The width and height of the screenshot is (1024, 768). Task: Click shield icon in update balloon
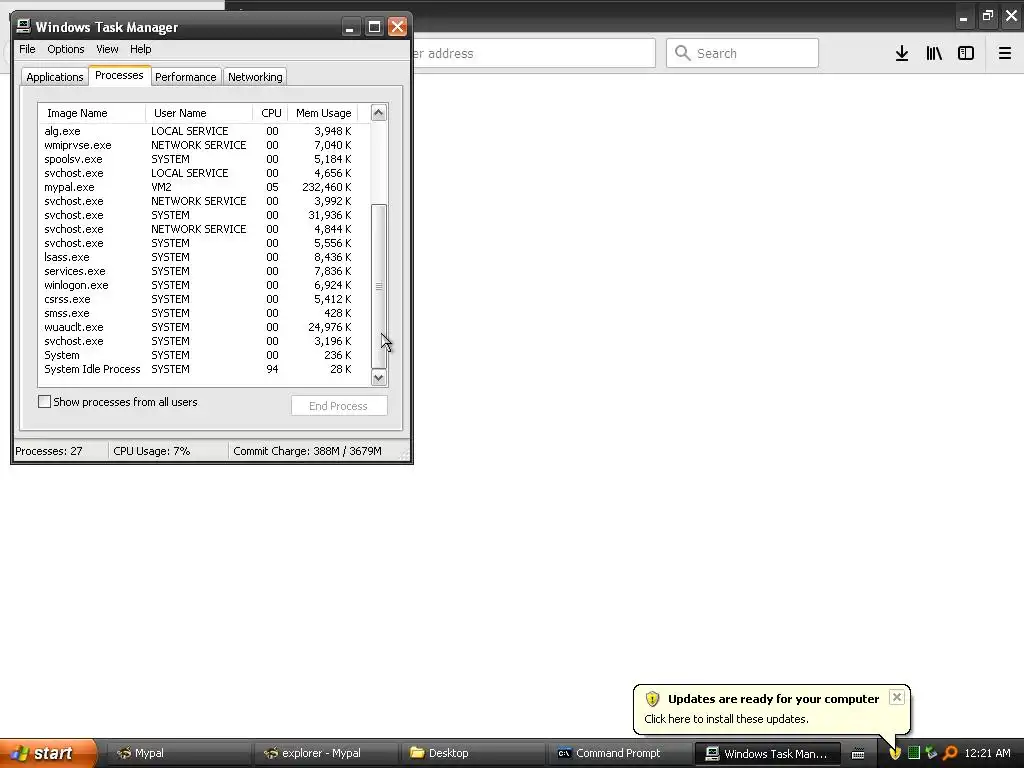pos(652,699)
